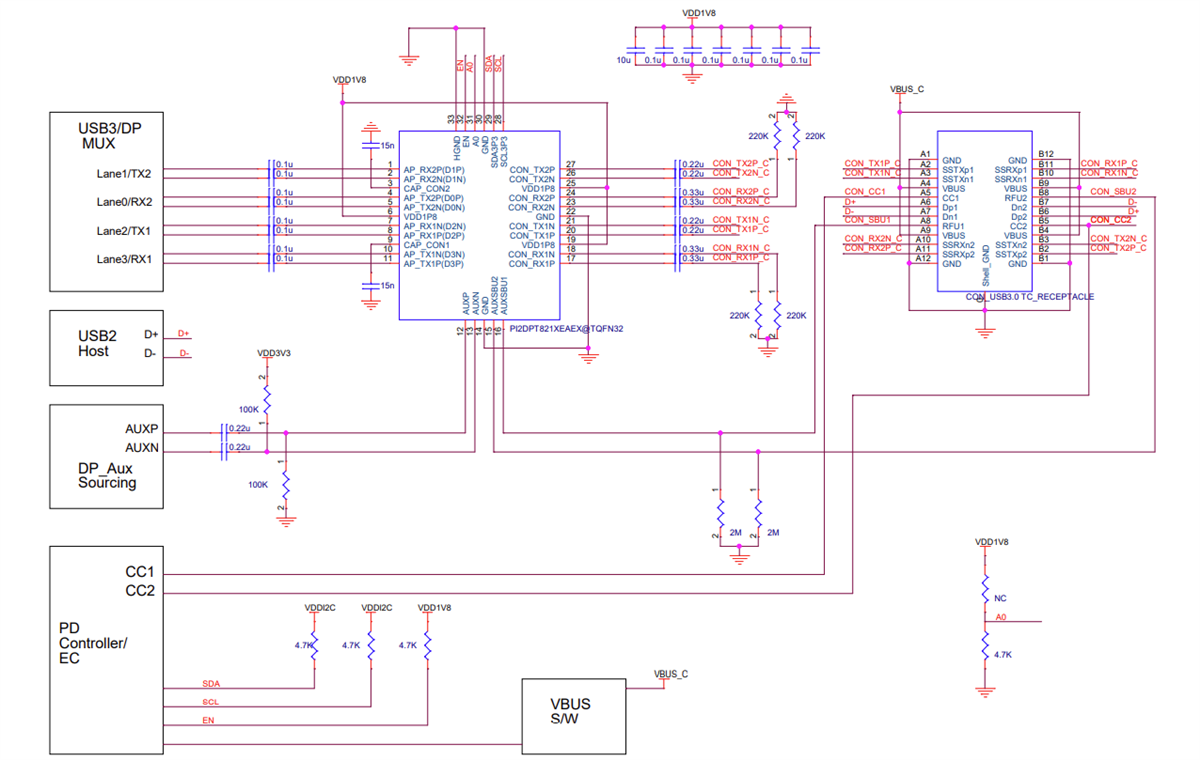Image resolution: width=1200 pixels, height=760 pixels.
Task: Click the VBUS S/W block
Action: 573,715
